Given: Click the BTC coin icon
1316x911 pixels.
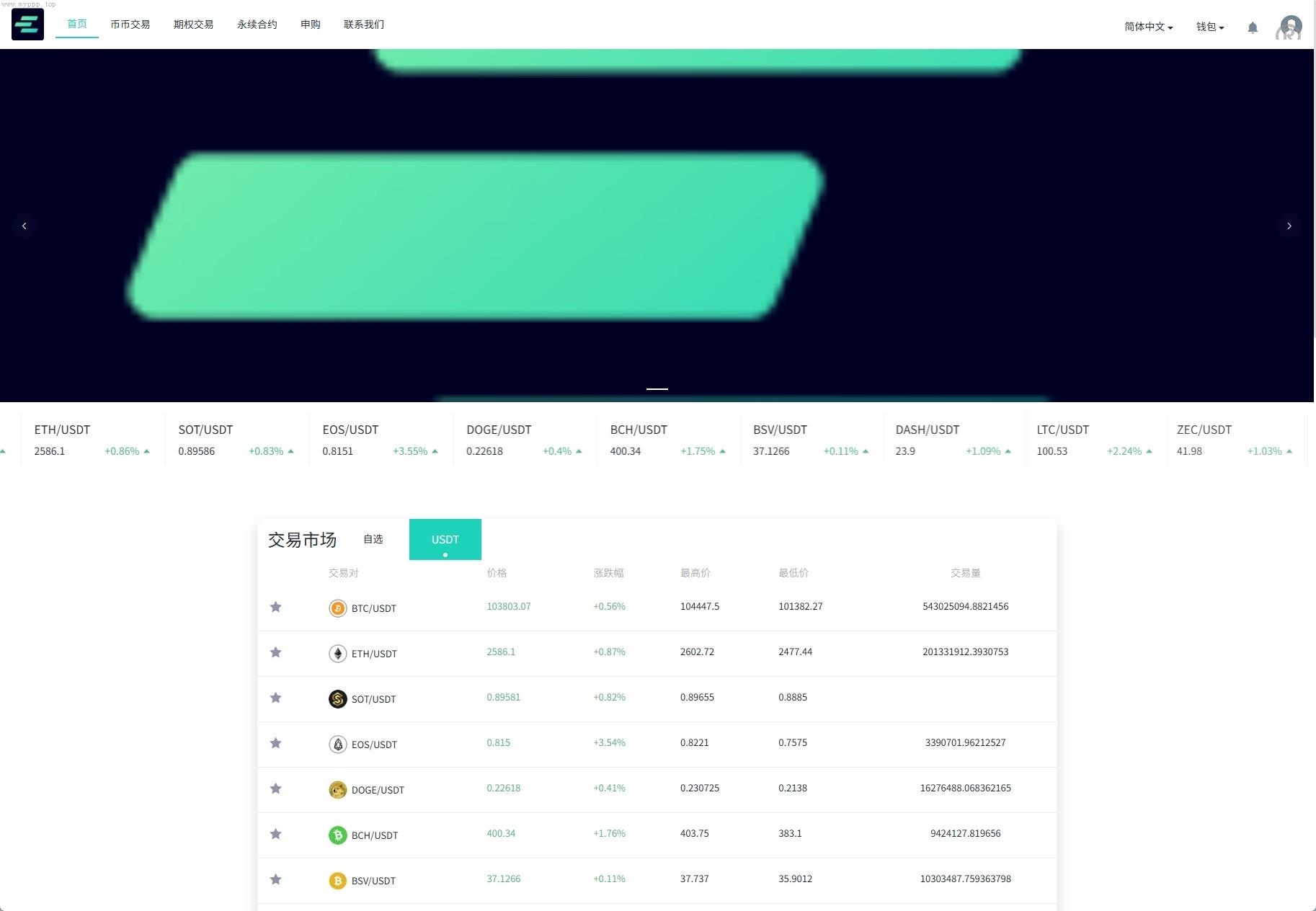Looking at the screenshot, I should click(337, 608).
